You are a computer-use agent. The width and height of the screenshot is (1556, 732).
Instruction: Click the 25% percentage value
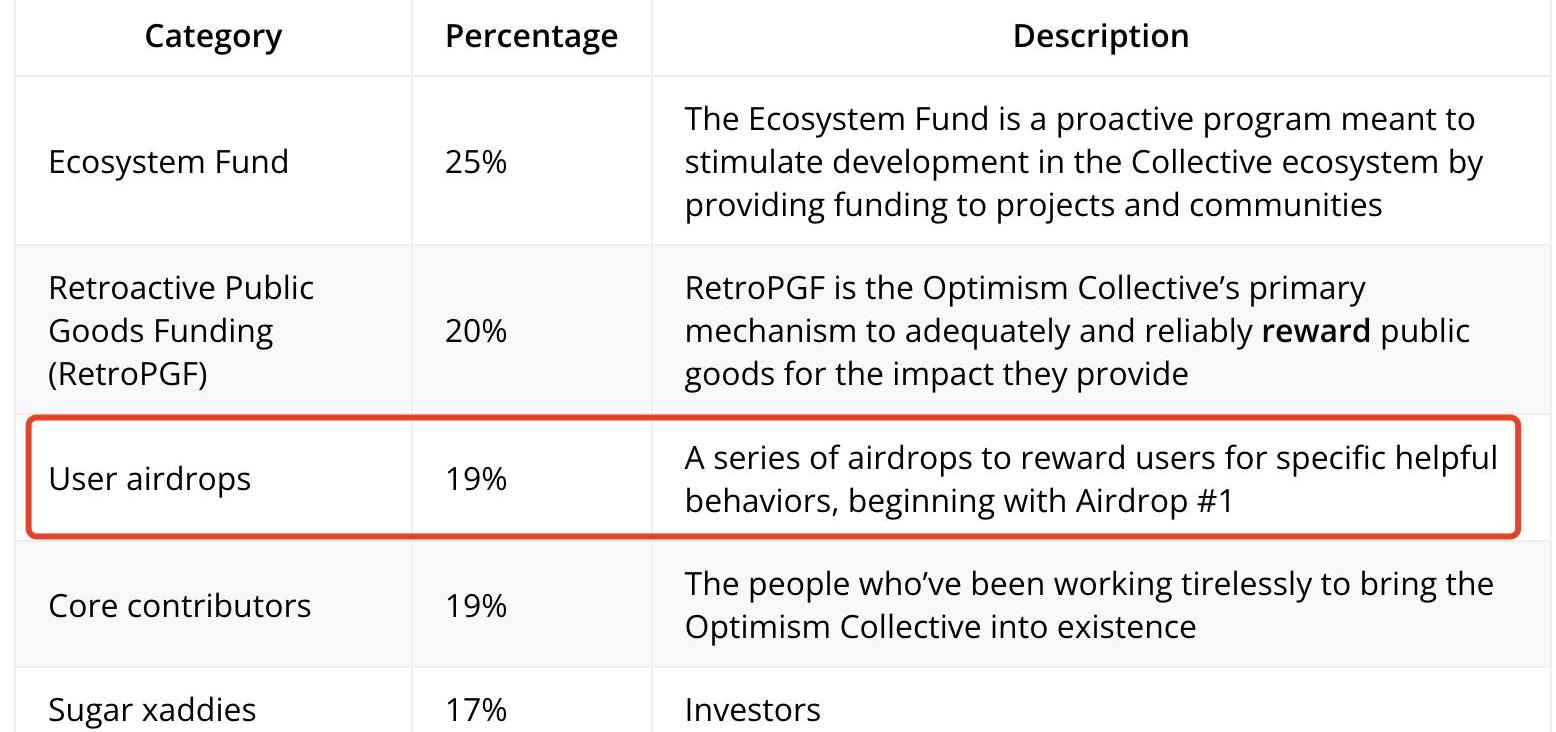coord(476,162)
